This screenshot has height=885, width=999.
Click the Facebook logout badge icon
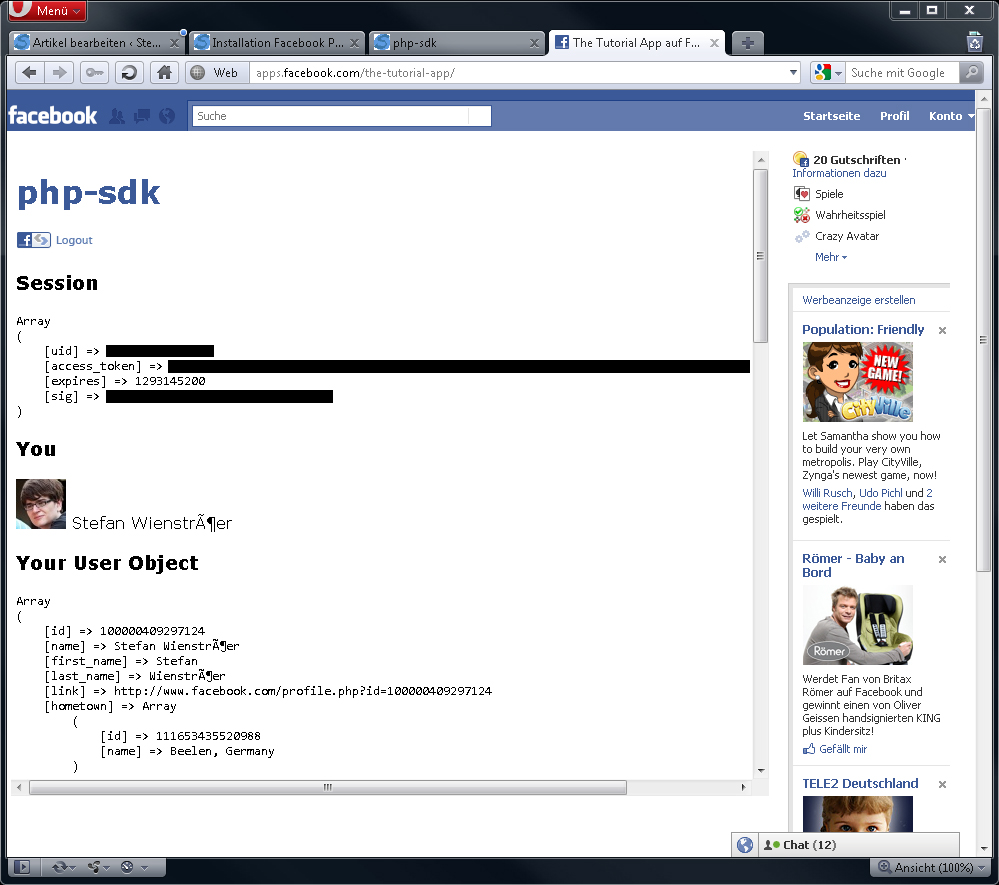click(34, 240)
